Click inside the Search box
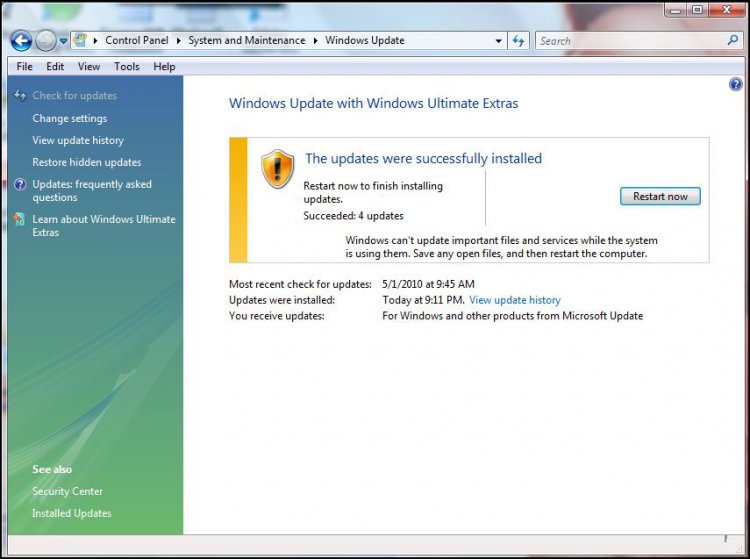Viewport: 750px width, 559px height. [x=631, y=41]
